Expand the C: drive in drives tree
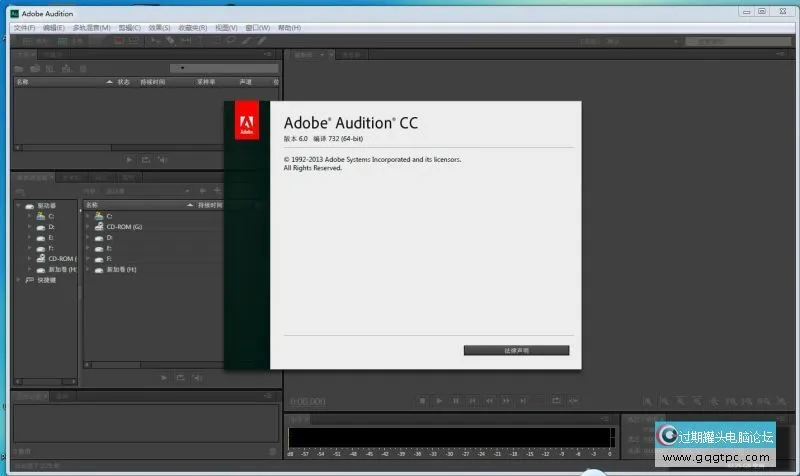800x476 pixels. click(x=29, y=216)
